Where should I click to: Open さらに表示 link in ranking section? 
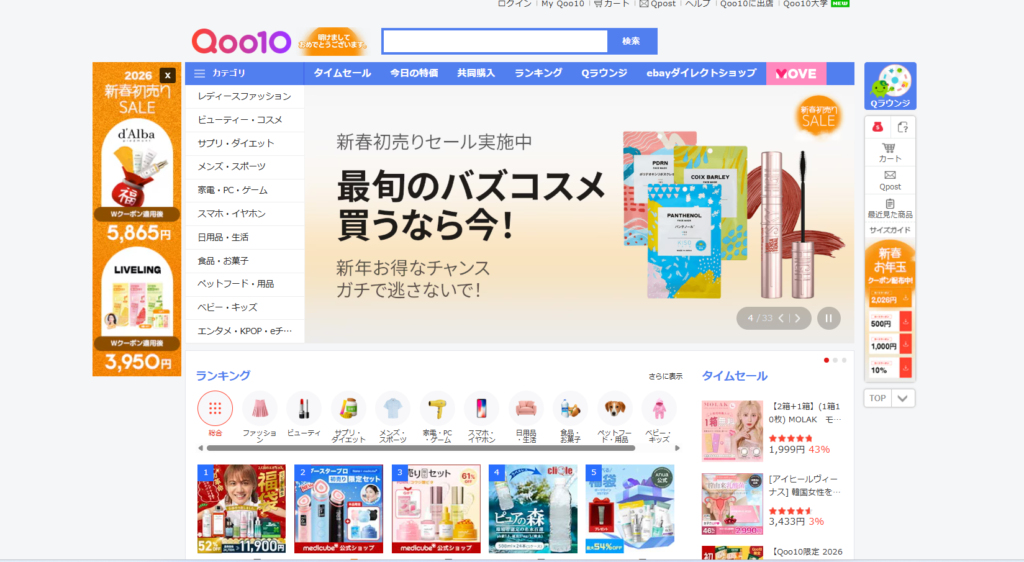click(x=665, y=377)
